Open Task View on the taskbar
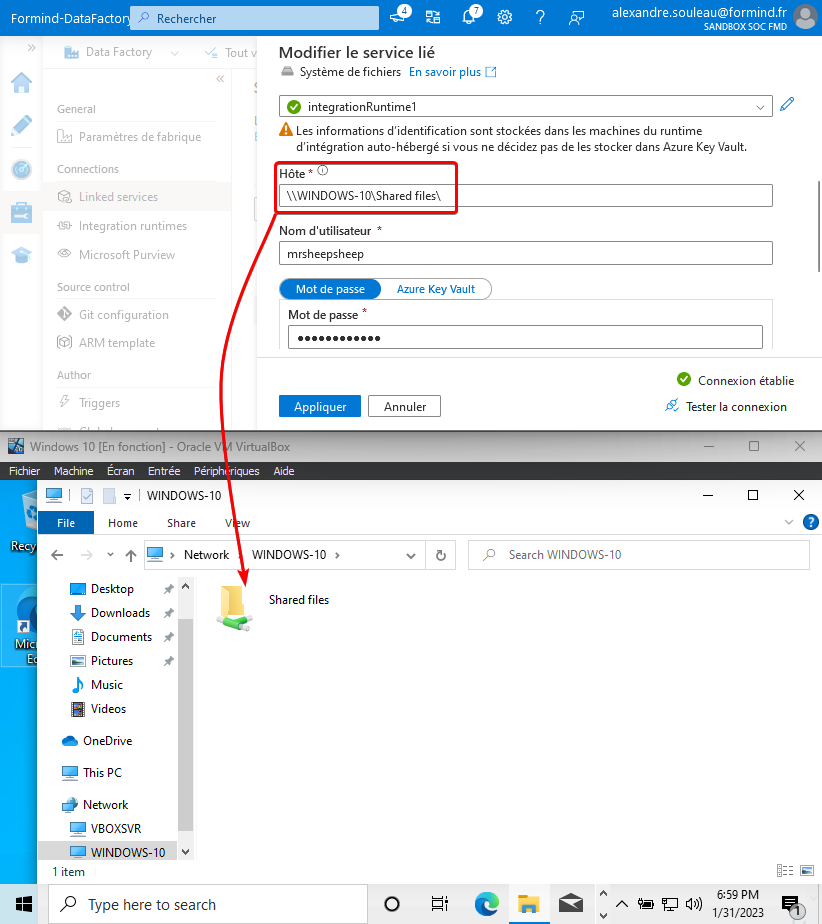This screenshot has width=822, height=924. click(x=440, y=904)
